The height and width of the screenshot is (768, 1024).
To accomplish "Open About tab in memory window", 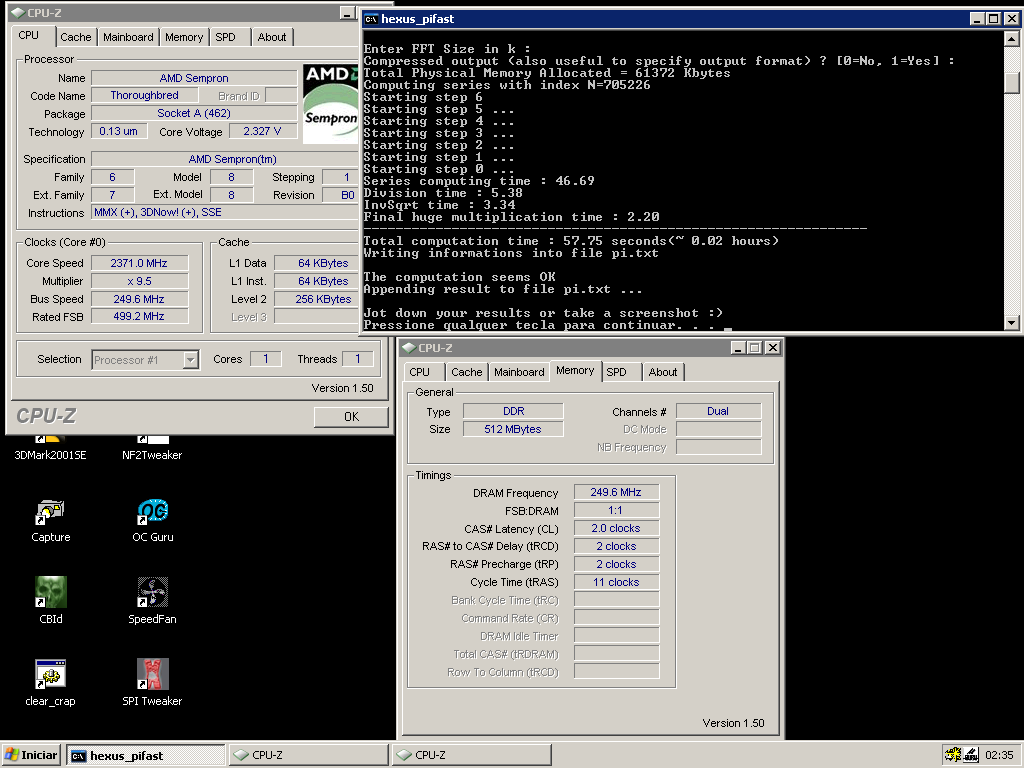I will (x=663, y=372).
